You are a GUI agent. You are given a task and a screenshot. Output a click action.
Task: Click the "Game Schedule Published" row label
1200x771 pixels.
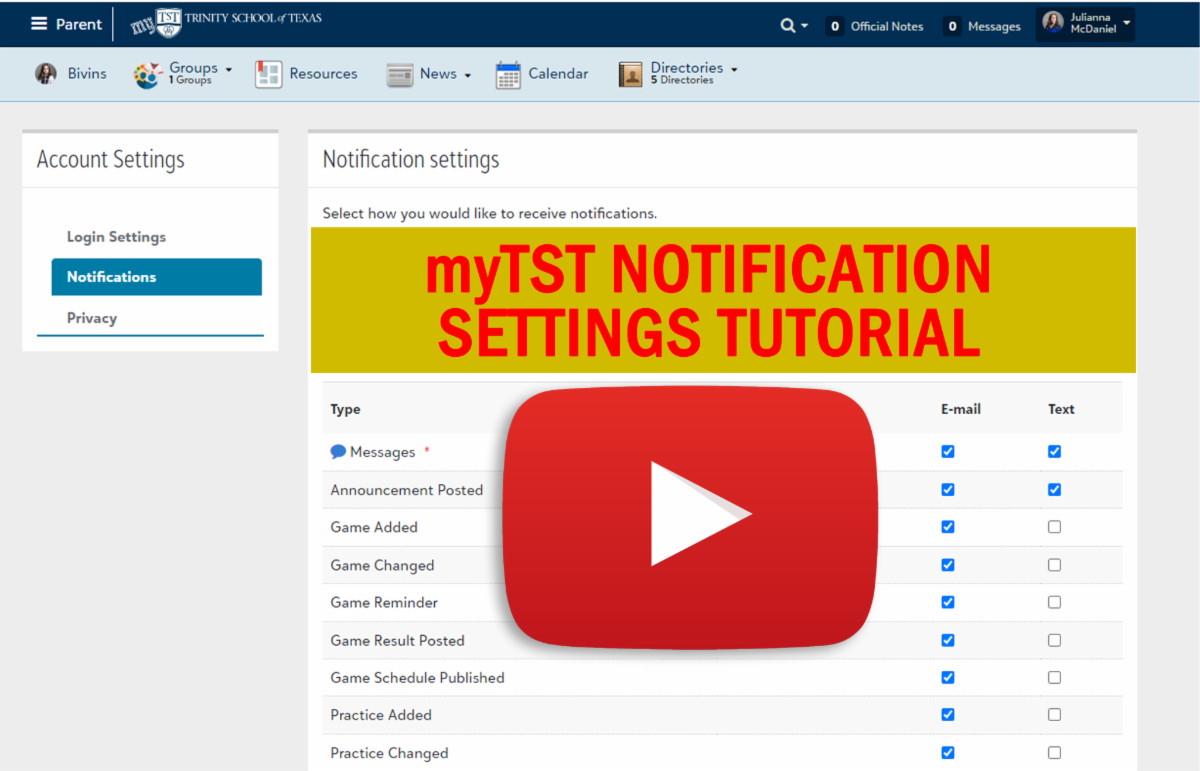[x=418, y=677]
